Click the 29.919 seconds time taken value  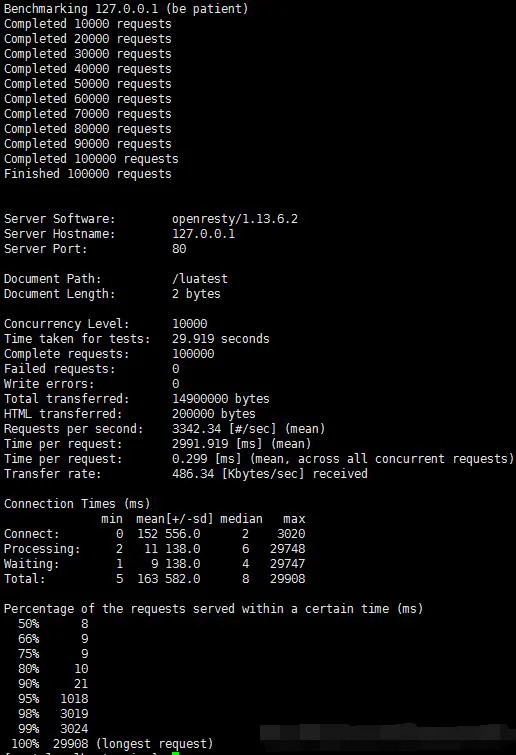coord(220,338)
